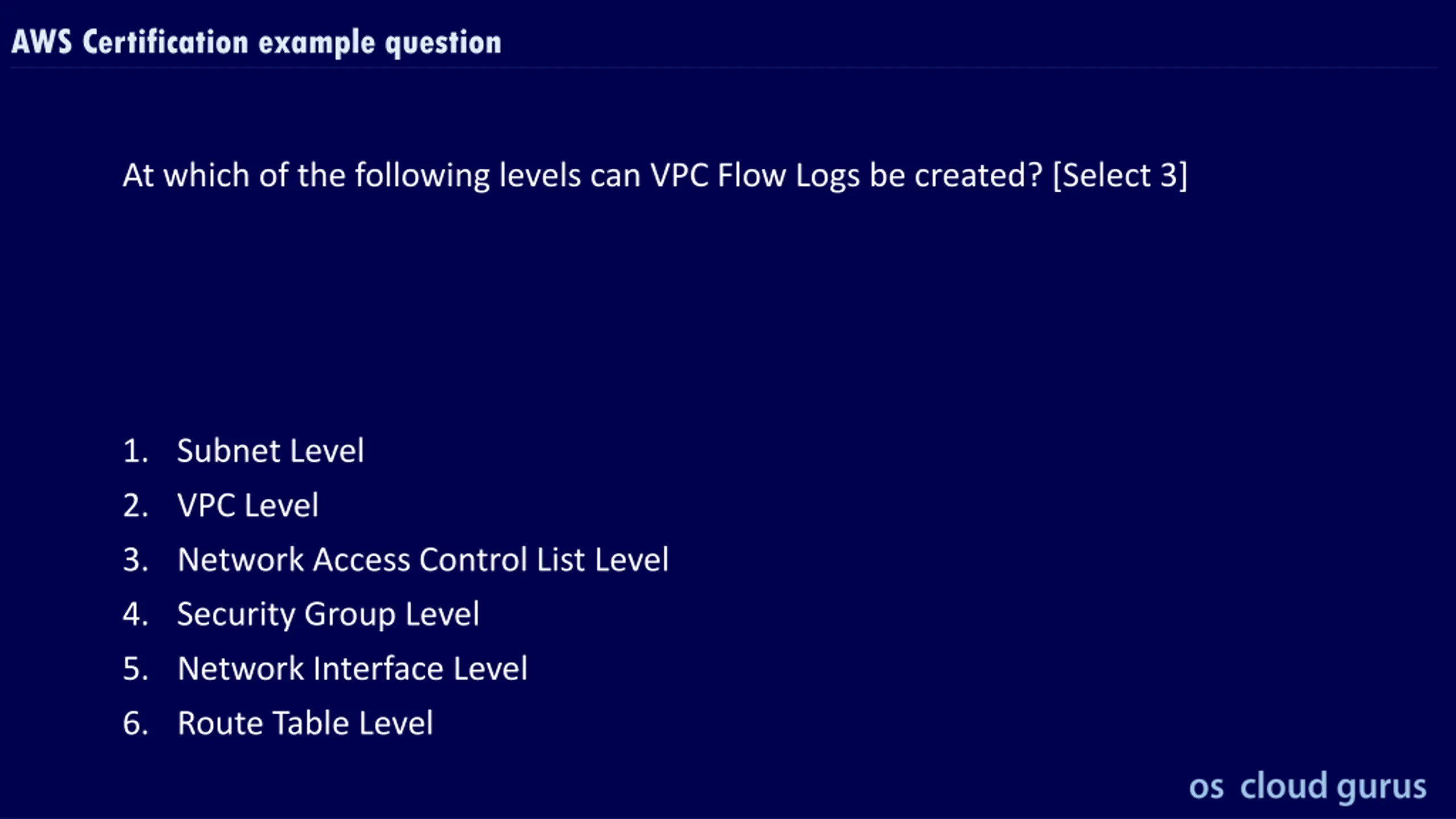Click the number 4 list marker
Viewport: 1456px width, 819px height.
pyautogui.click(x=135, y=614)
